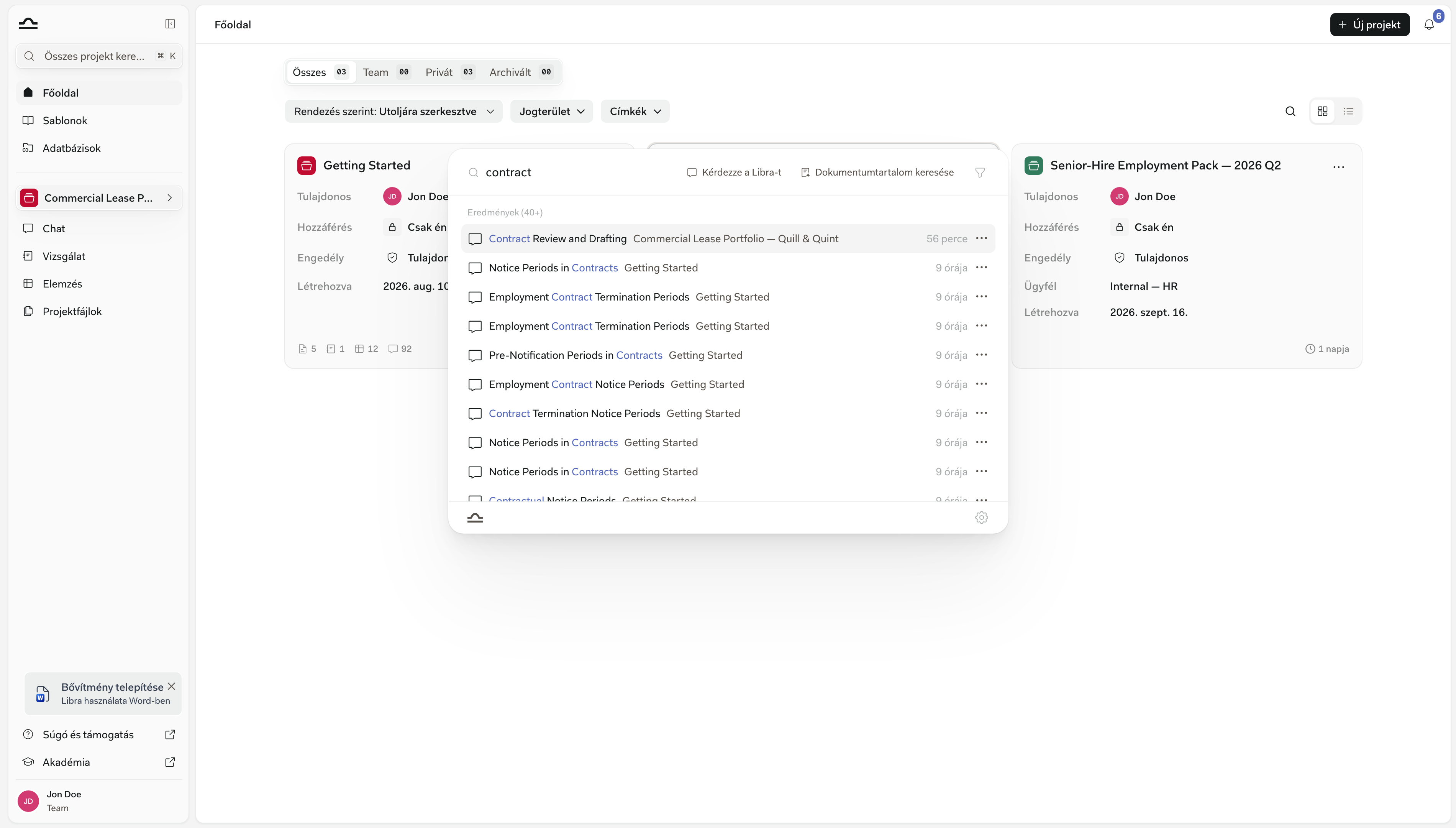The width and height of the screenshot is (1456, 828).
Task: Open Chat in sidebar
Action: (99, 228)
